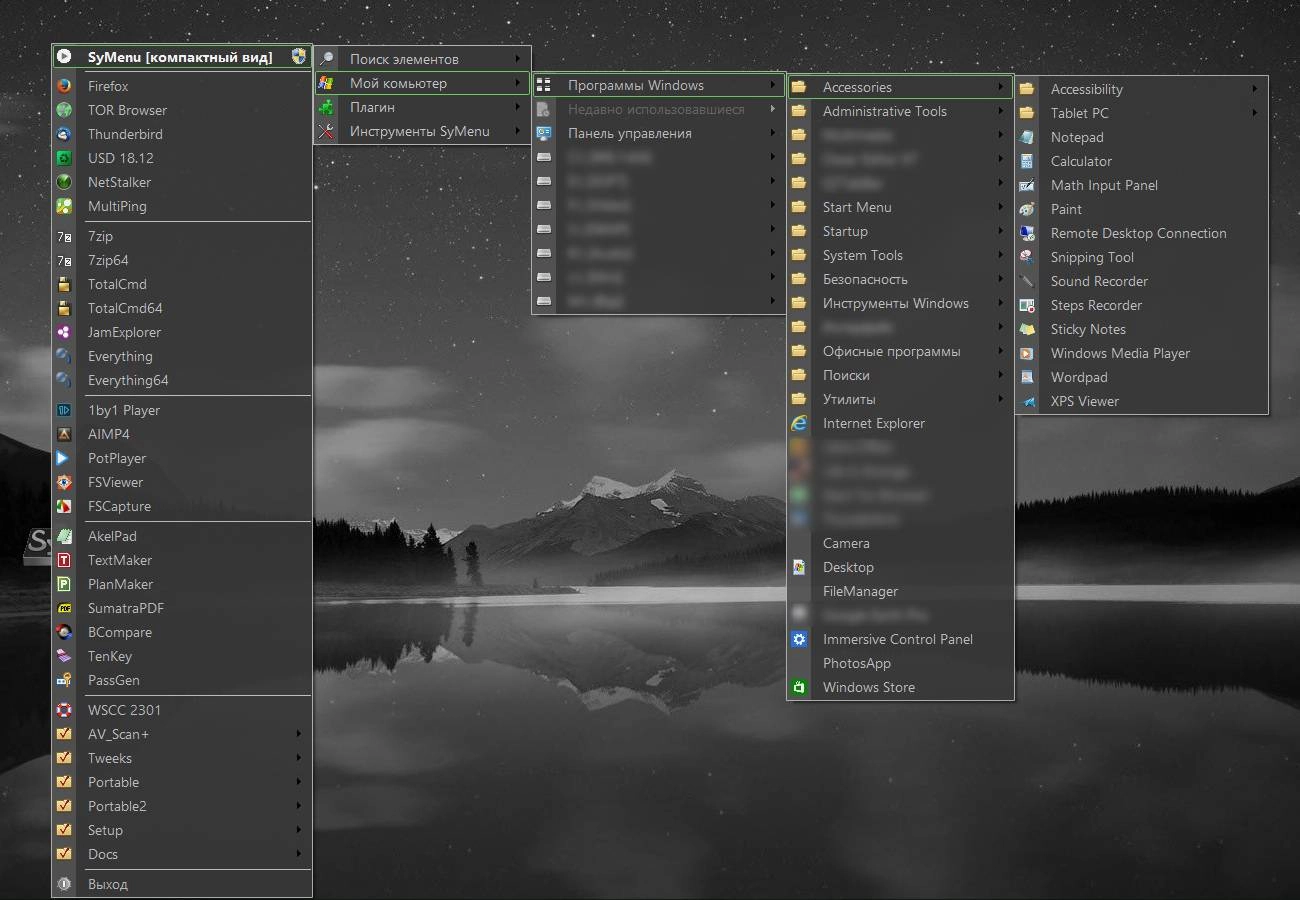Open the Плагин menu entry

point(422,107)
